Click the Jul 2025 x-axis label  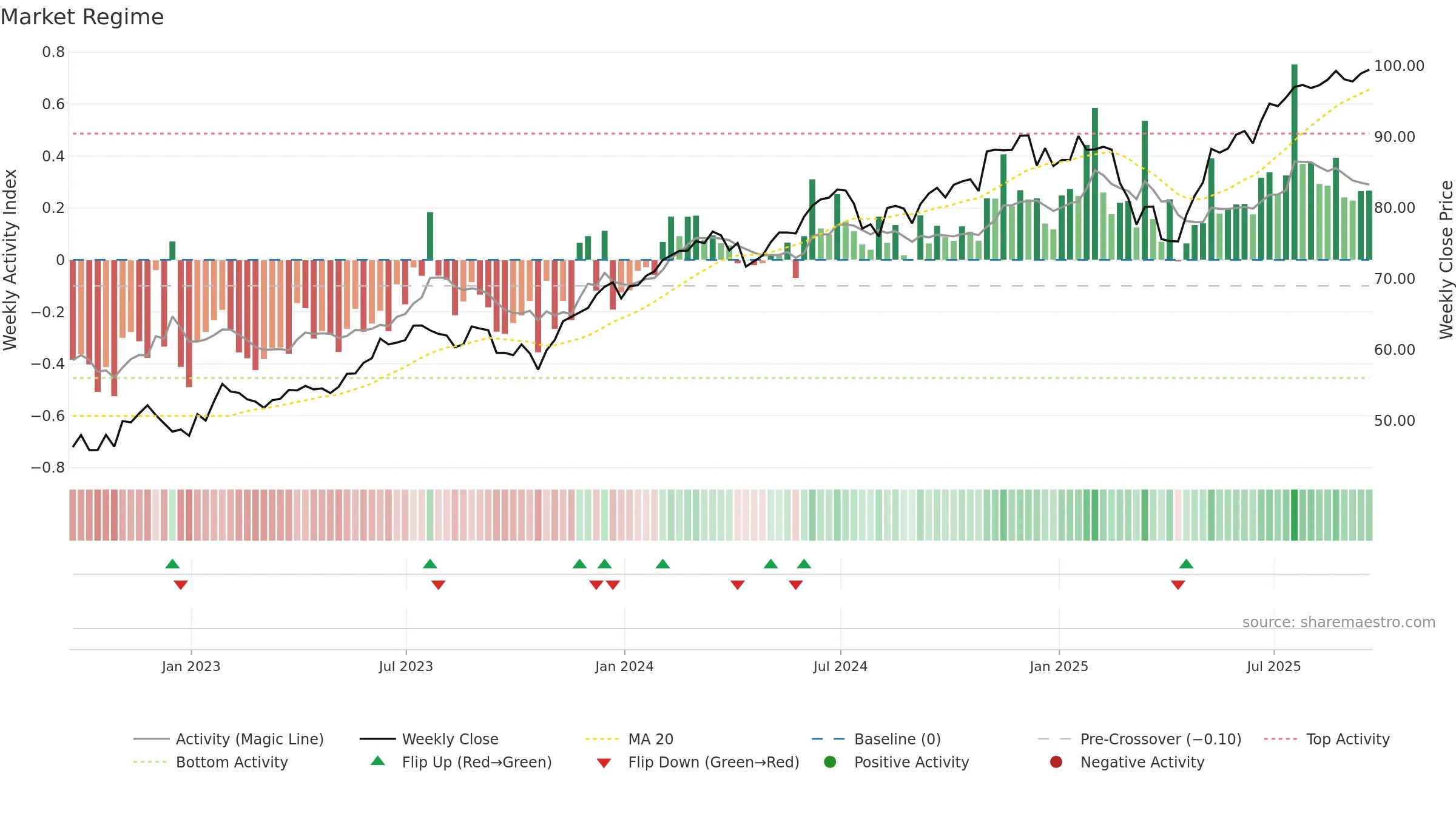pos(1274,666)
